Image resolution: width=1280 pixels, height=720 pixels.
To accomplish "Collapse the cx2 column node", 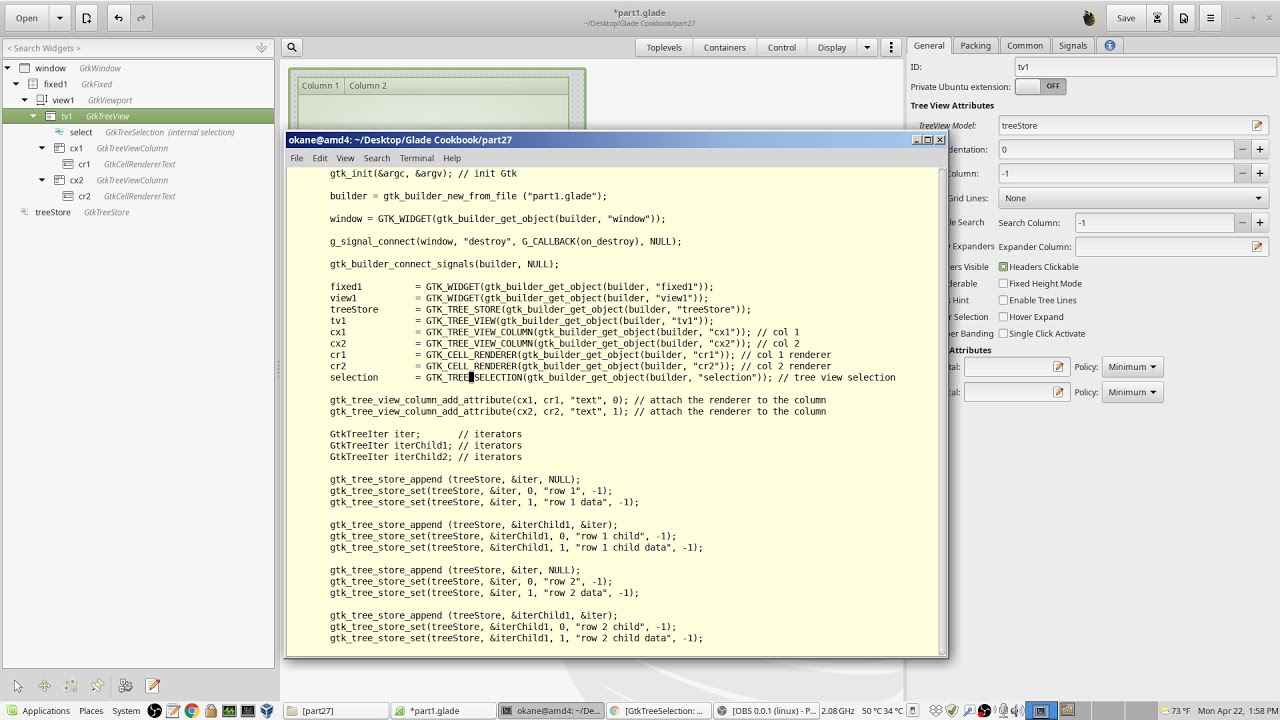I will coord(42,180).
